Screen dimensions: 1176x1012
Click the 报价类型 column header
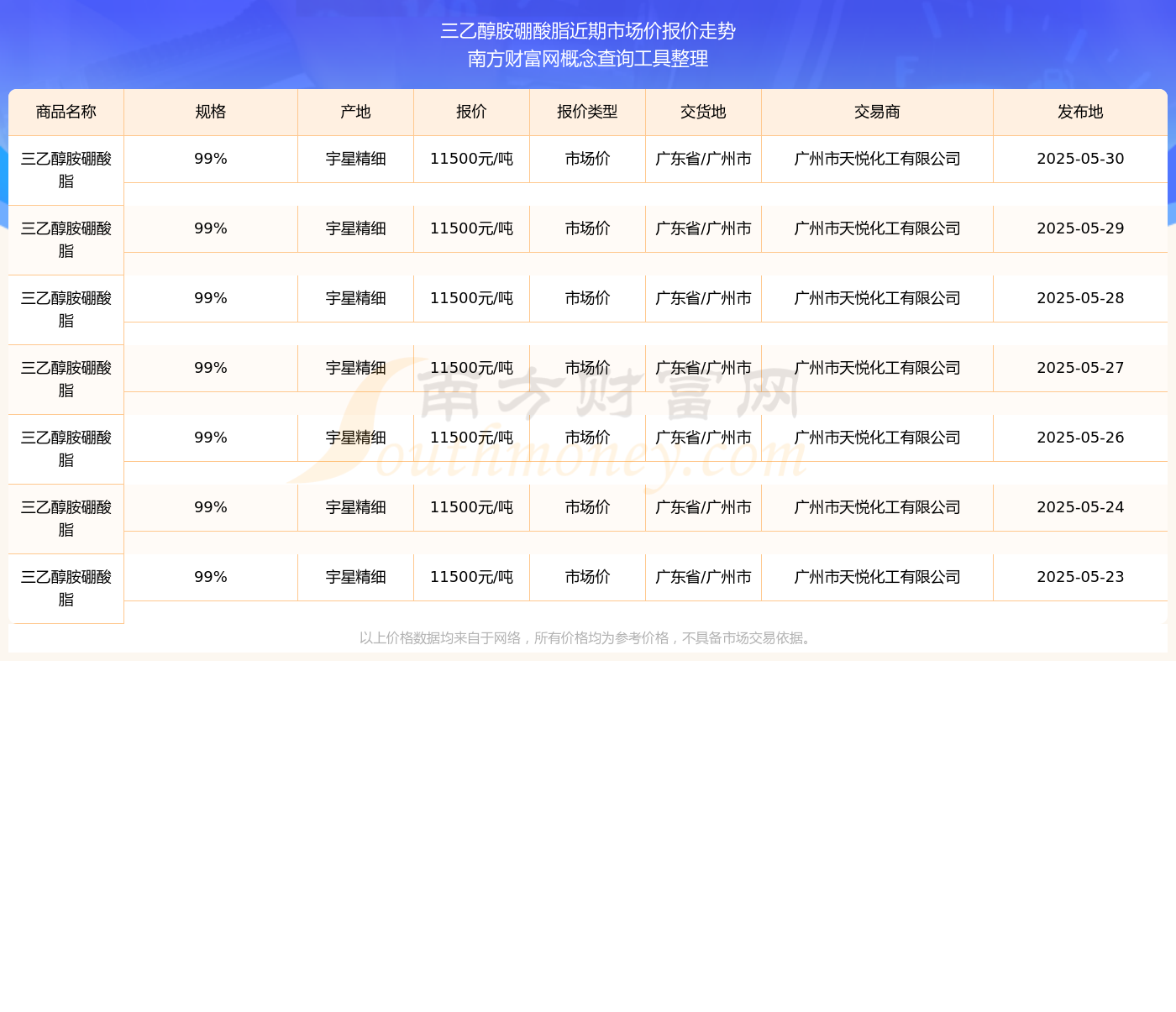pos(588,112)
